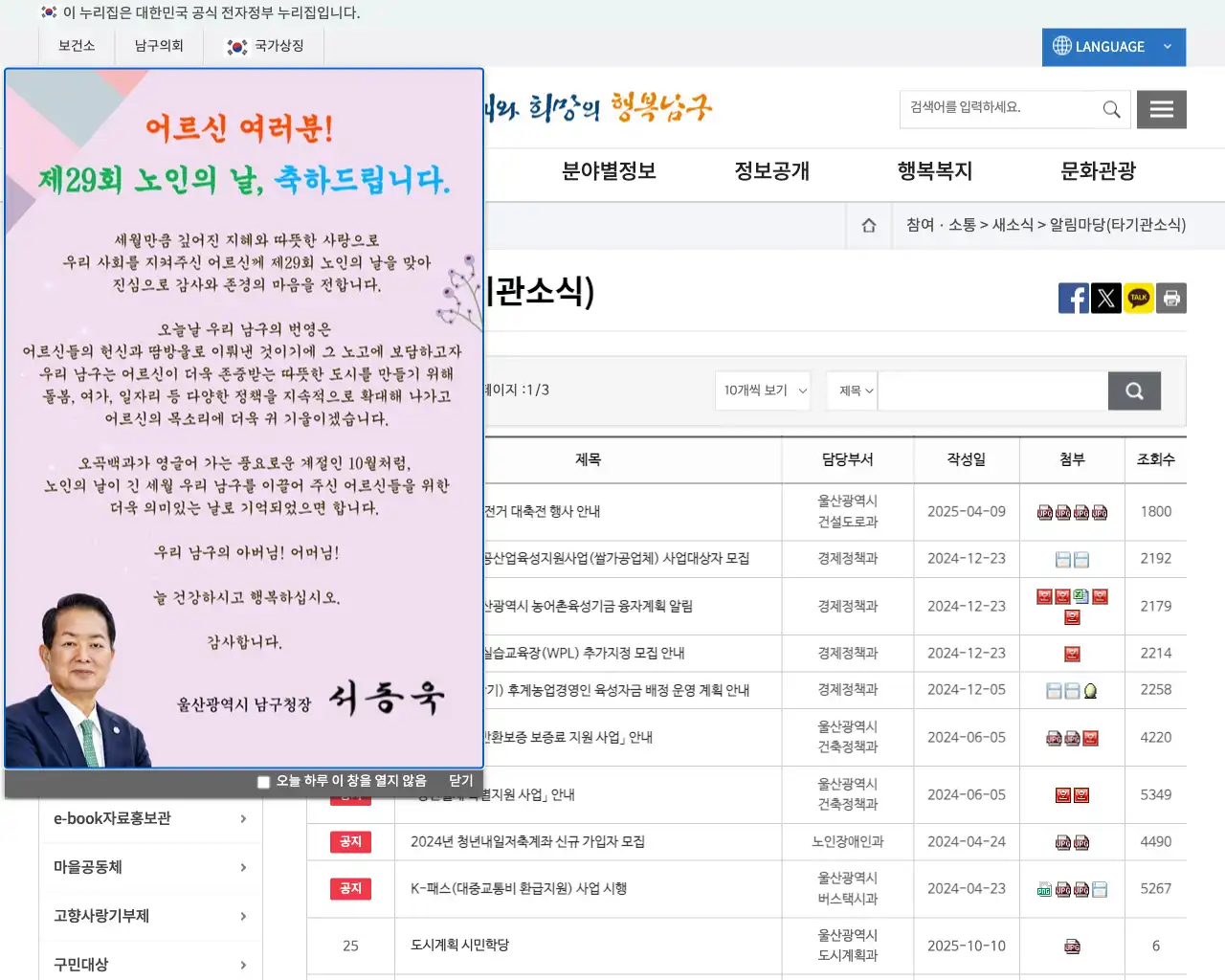Click the 행복남구 site logo

pyautogui.click(x=598, y=107)
